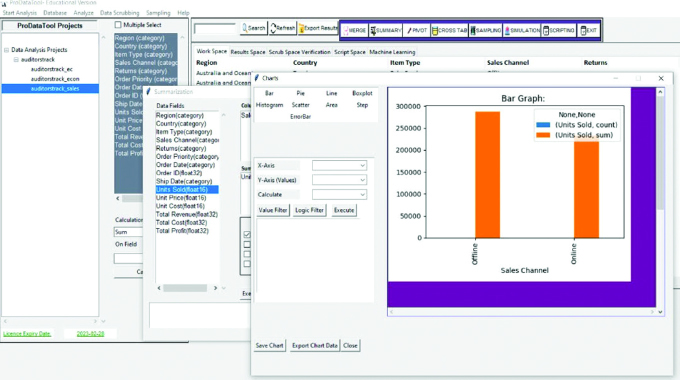Viewport: 680px width, 380px height.
Task: Select the Scatter chart type
Action: click(x=301, y=105)
